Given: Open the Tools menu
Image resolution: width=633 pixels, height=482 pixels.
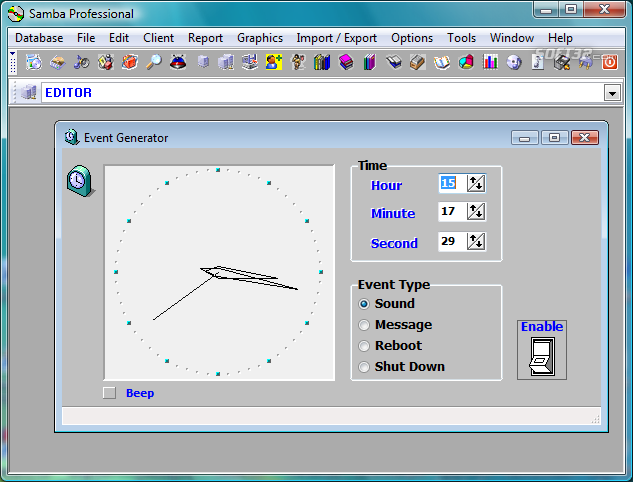Looking at the screenshot, I should [461, 38].
